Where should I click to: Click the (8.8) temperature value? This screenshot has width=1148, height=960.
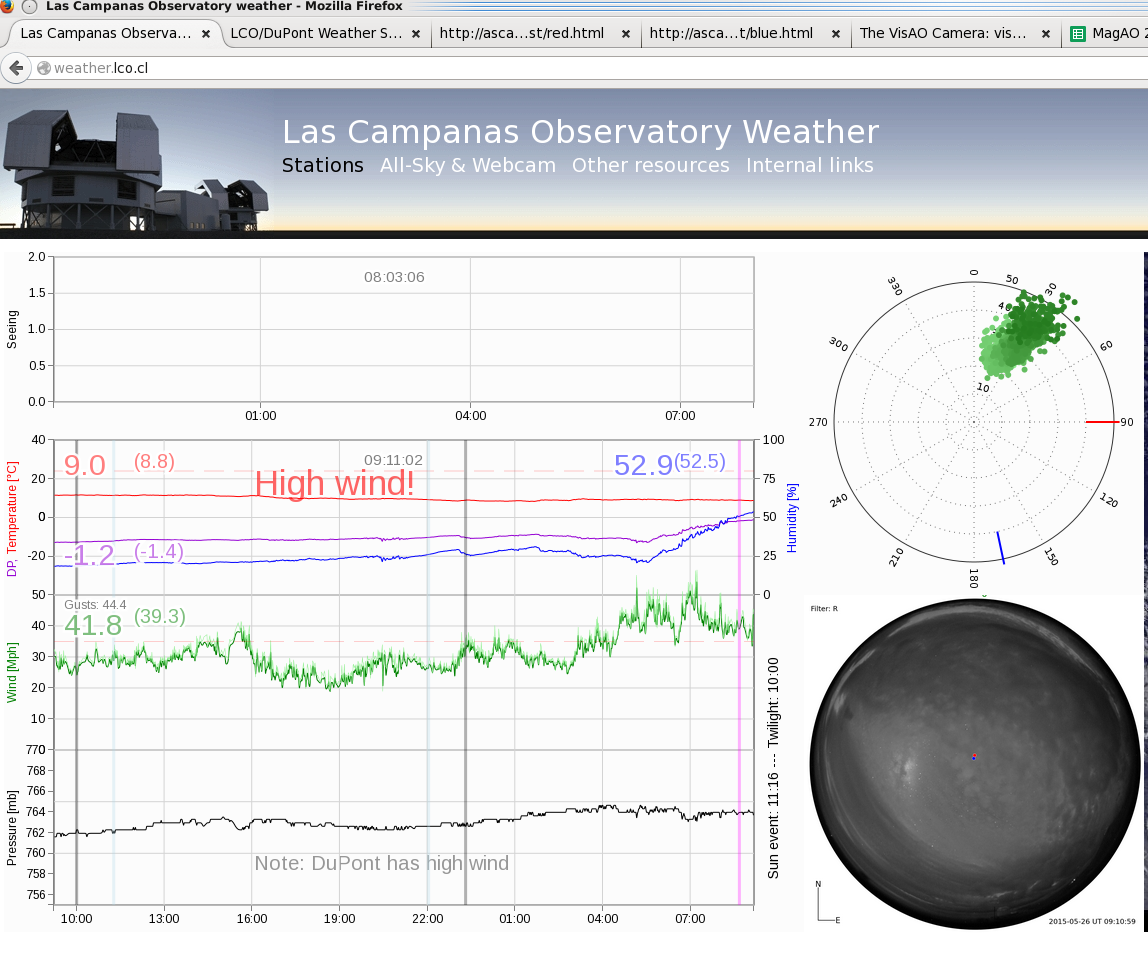tap(154, 461)
